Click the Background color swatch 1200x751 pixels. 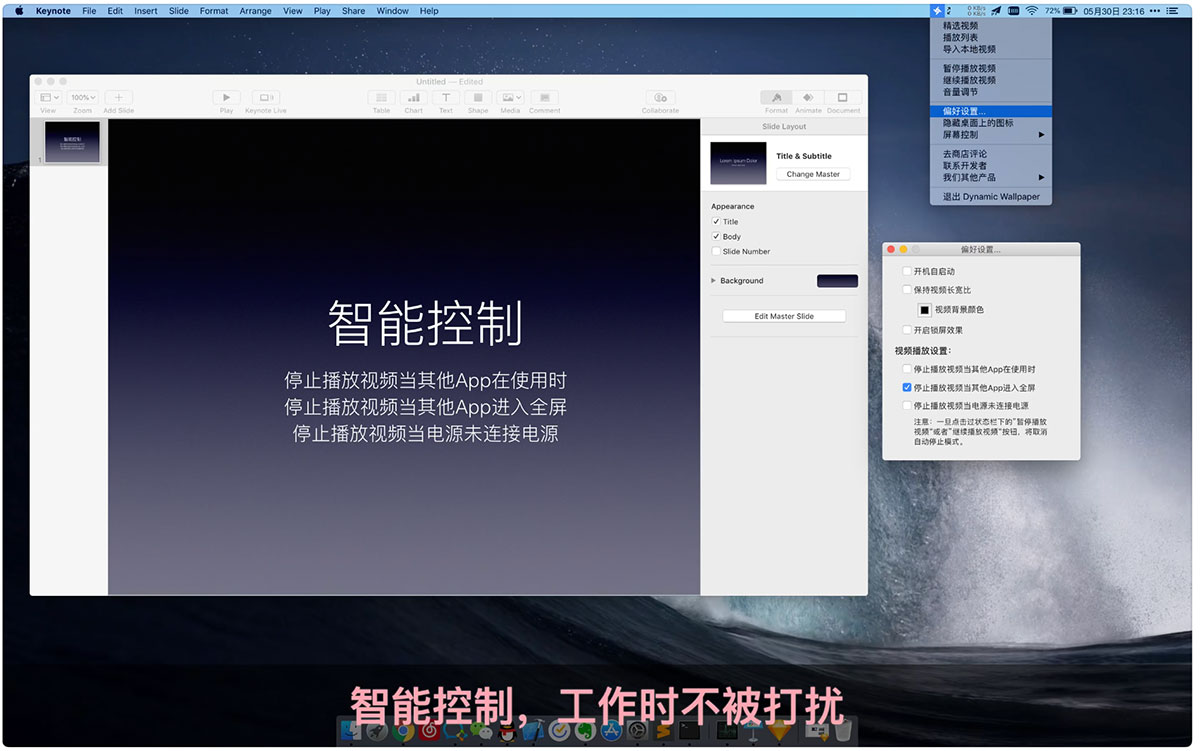[x=837, y=281]
